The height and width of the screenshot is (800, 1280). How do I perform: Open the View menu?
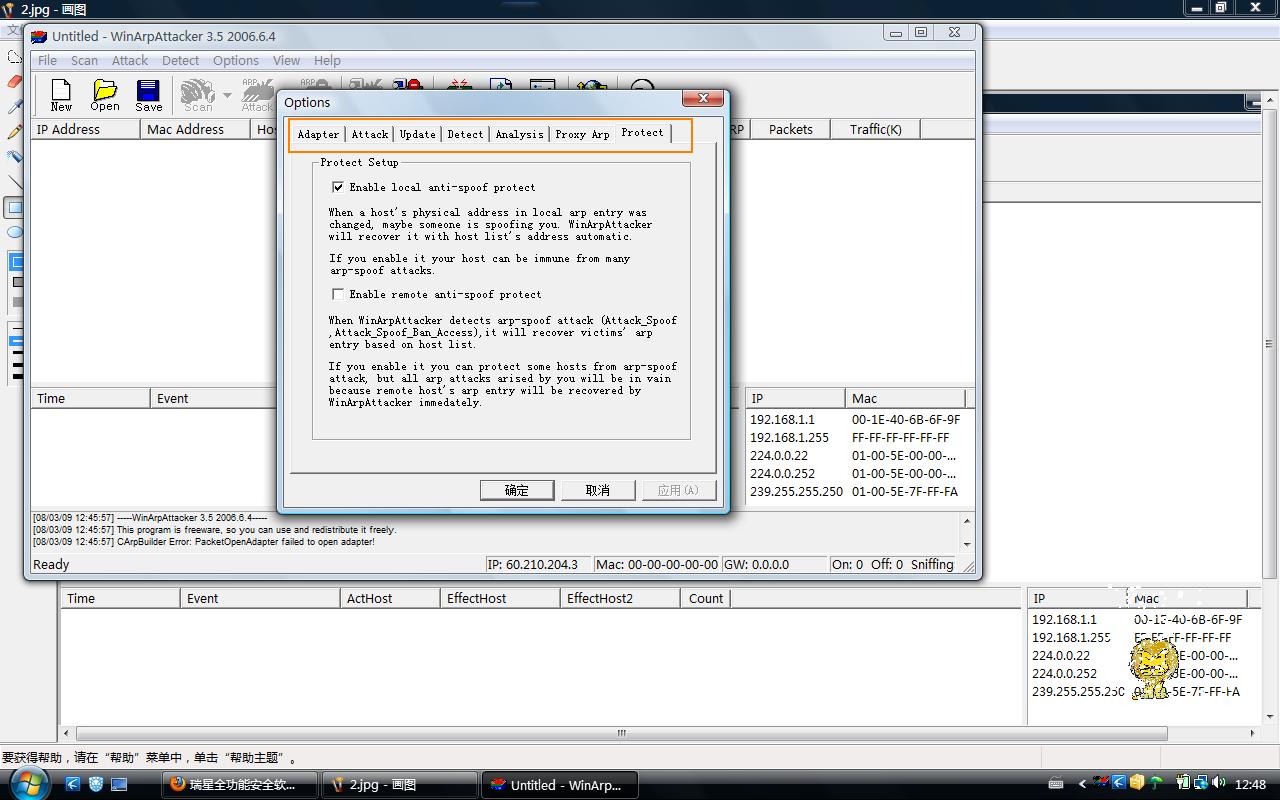pos(286,60)
